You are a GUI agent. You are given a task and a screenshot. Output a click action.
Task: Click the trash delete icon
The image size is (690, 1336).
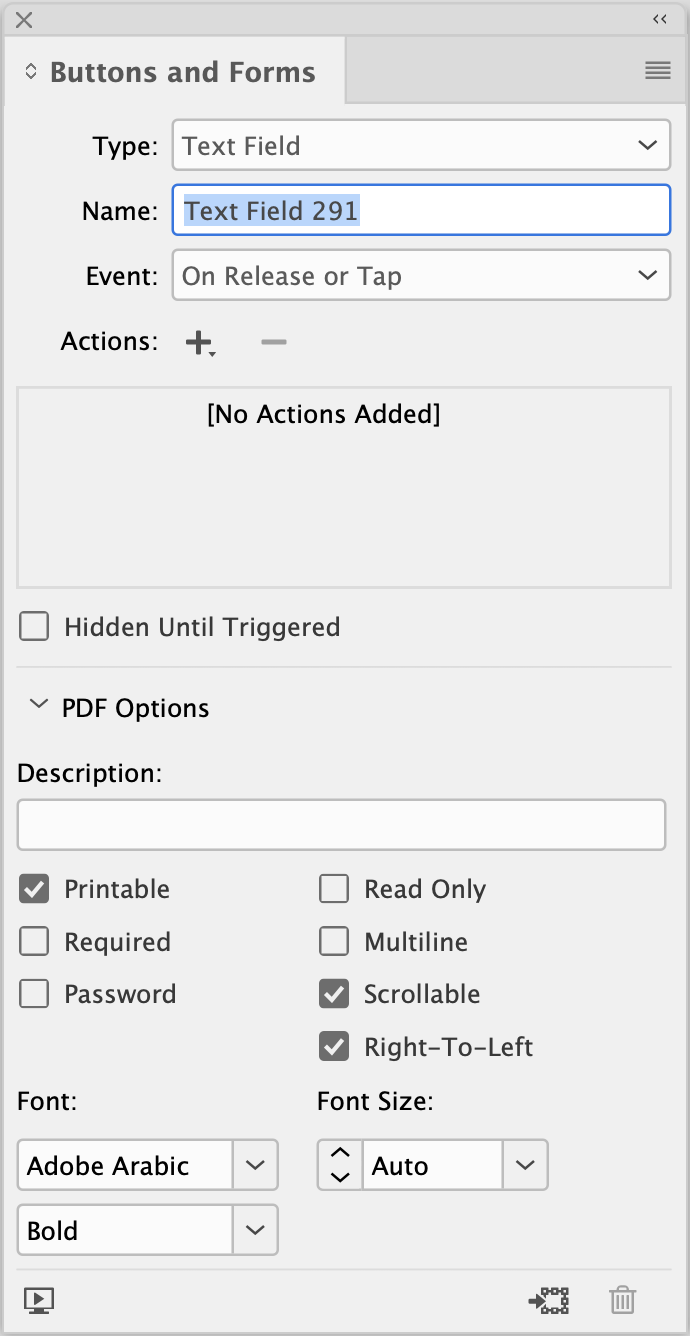click(x=622, y=1300)
